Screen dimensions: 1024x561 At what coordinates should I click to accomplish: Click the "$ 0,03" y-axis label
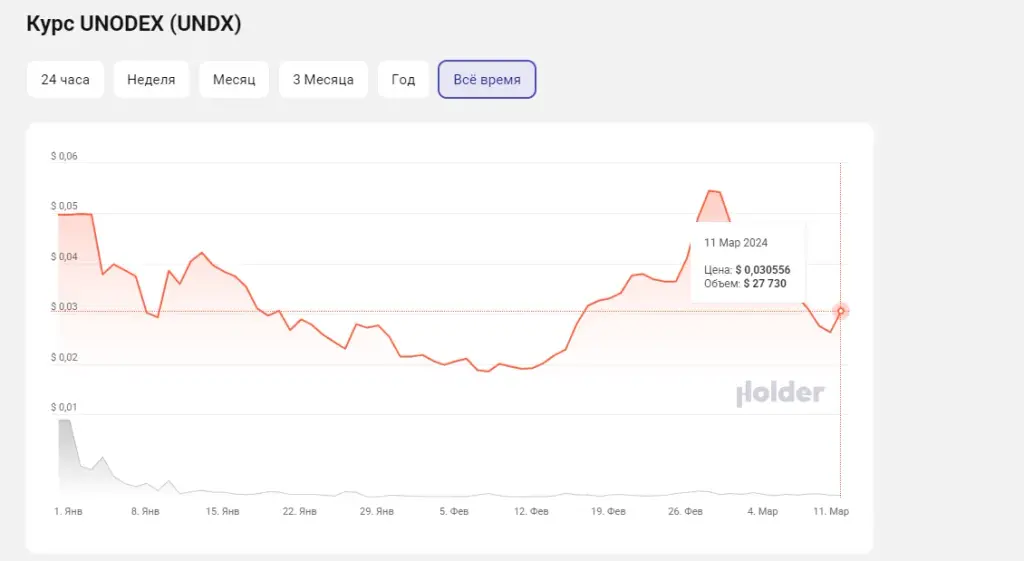tap(64, 307)
